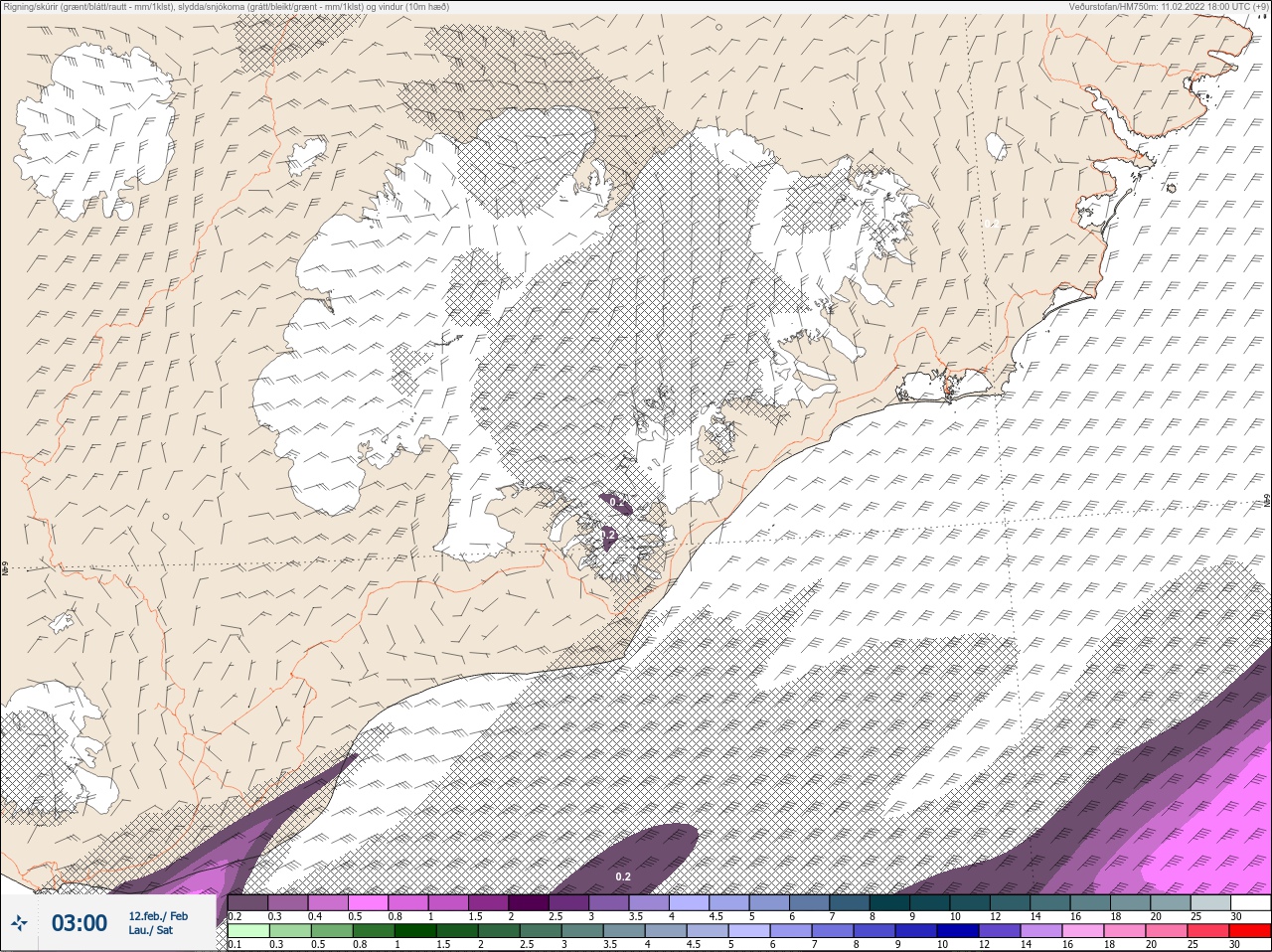
Task: Click the 03:00 forecast time display
Action: 79,923
